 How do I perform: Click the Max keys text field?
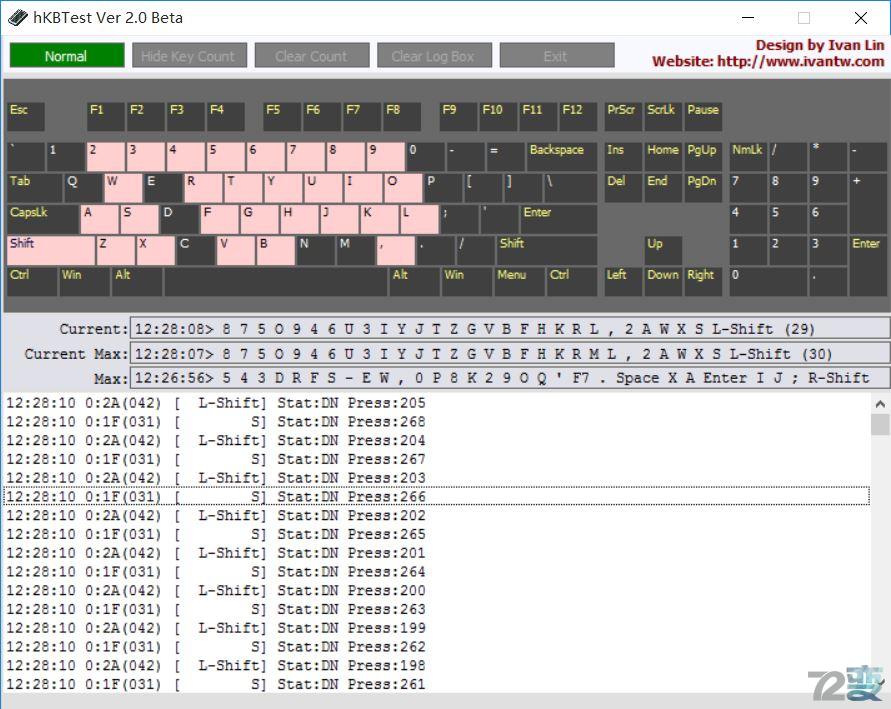(510, 378)
